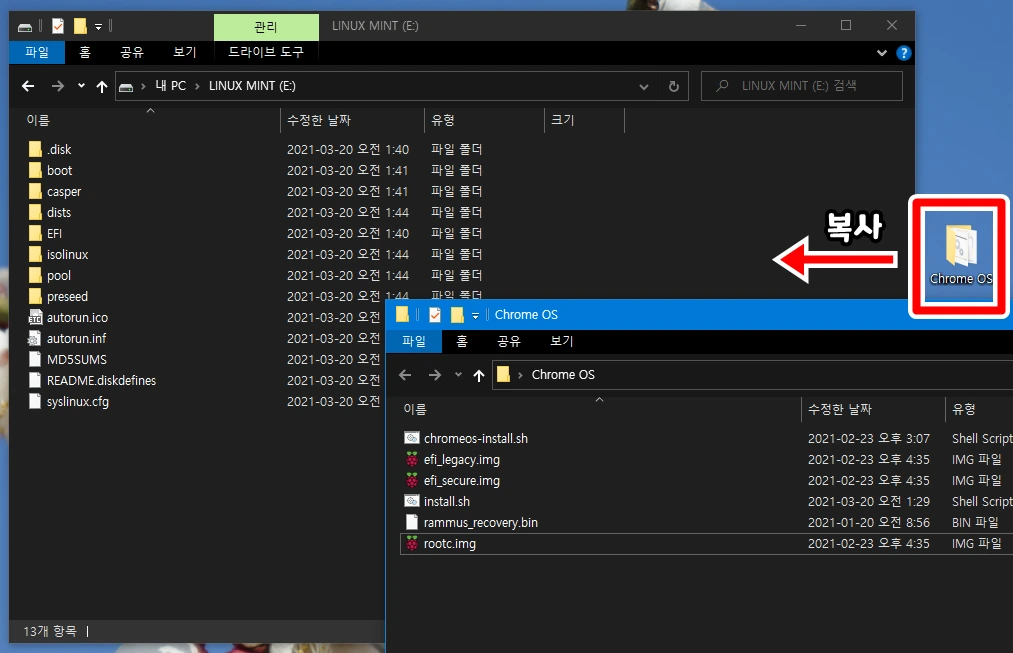Open 파일 menu in Chrome OS window
The width and height of the screenshot is (1013, 653).
click(413, 341)
